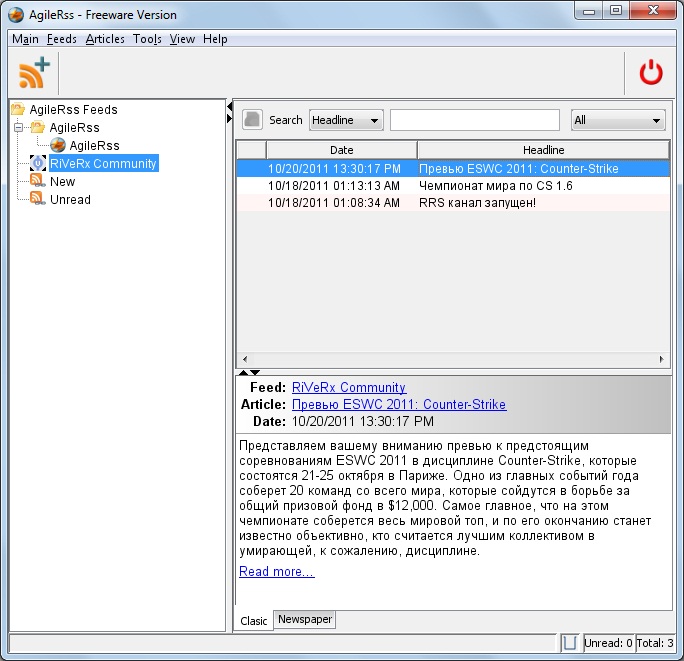Open the Help menu
Viewport: 684px width, 661px height.
(x=215, y=39)
